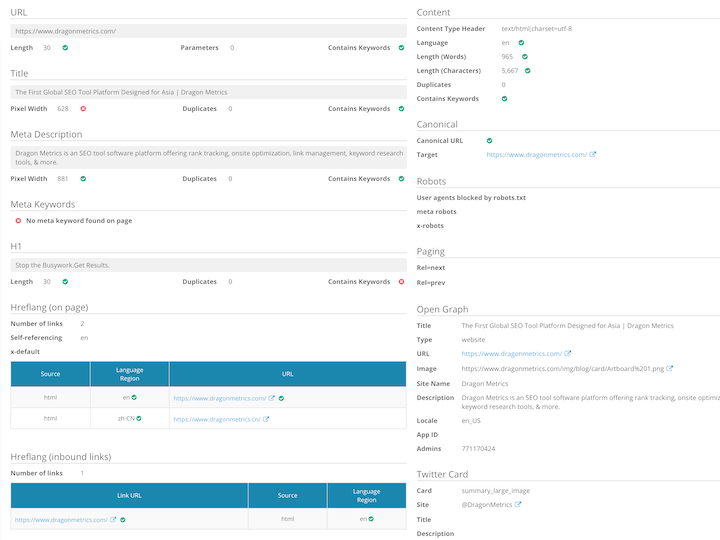The height and width of the screenshot is (540, 720).
Task: Open the external link icon next to @DragonMetrics
Action: pos(517,505)
